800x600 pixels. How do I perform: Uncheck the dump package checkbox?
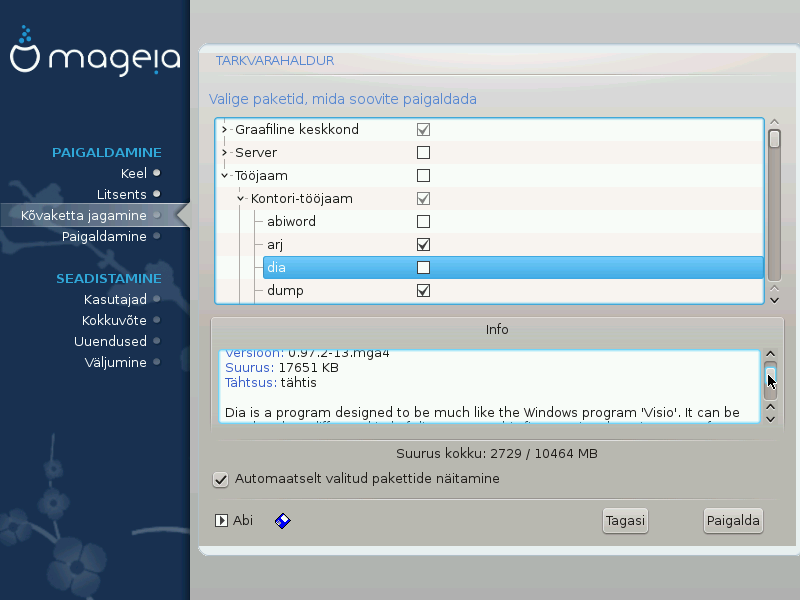pyautogui.click(x=423, y=291)
